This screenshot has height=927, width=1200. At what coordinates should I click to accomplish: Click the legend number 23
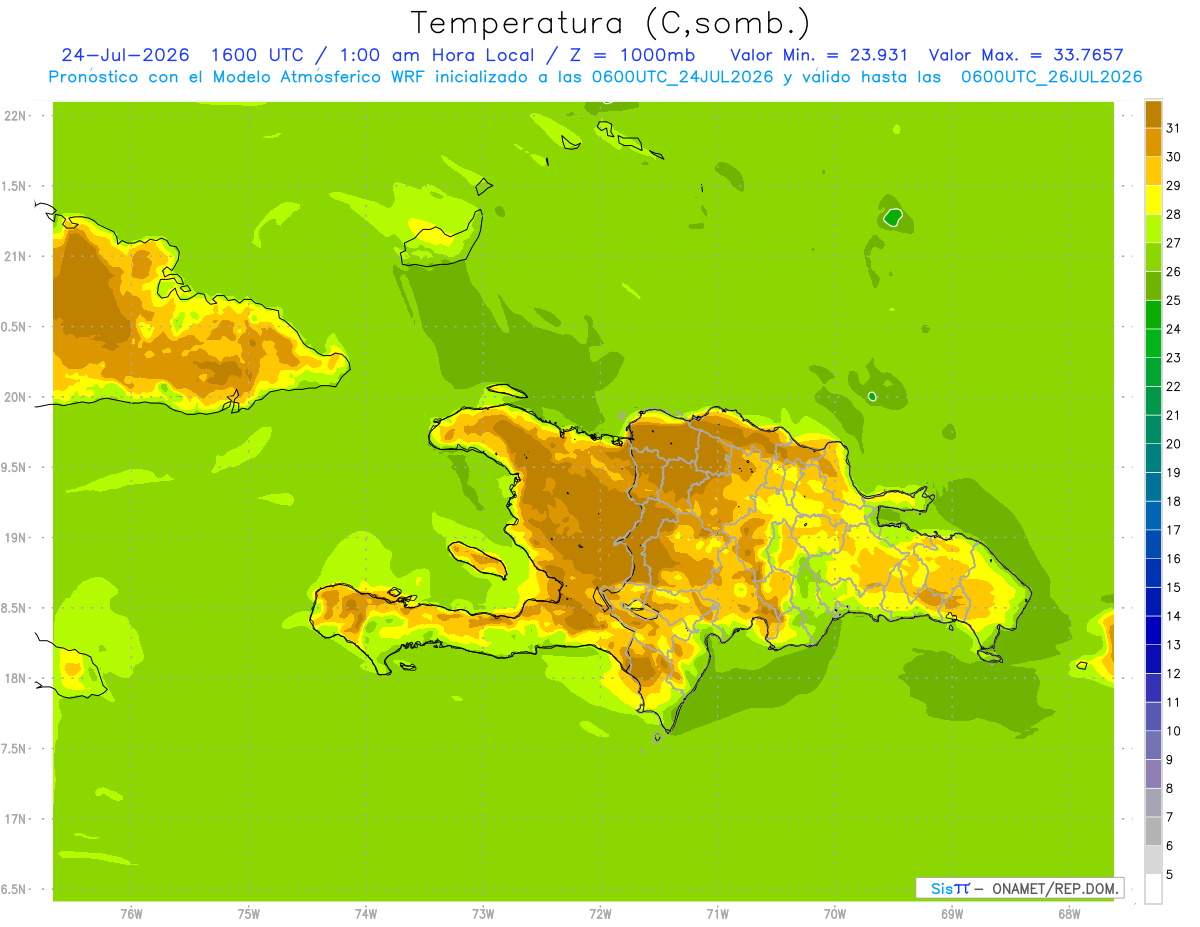(1174, 358)
